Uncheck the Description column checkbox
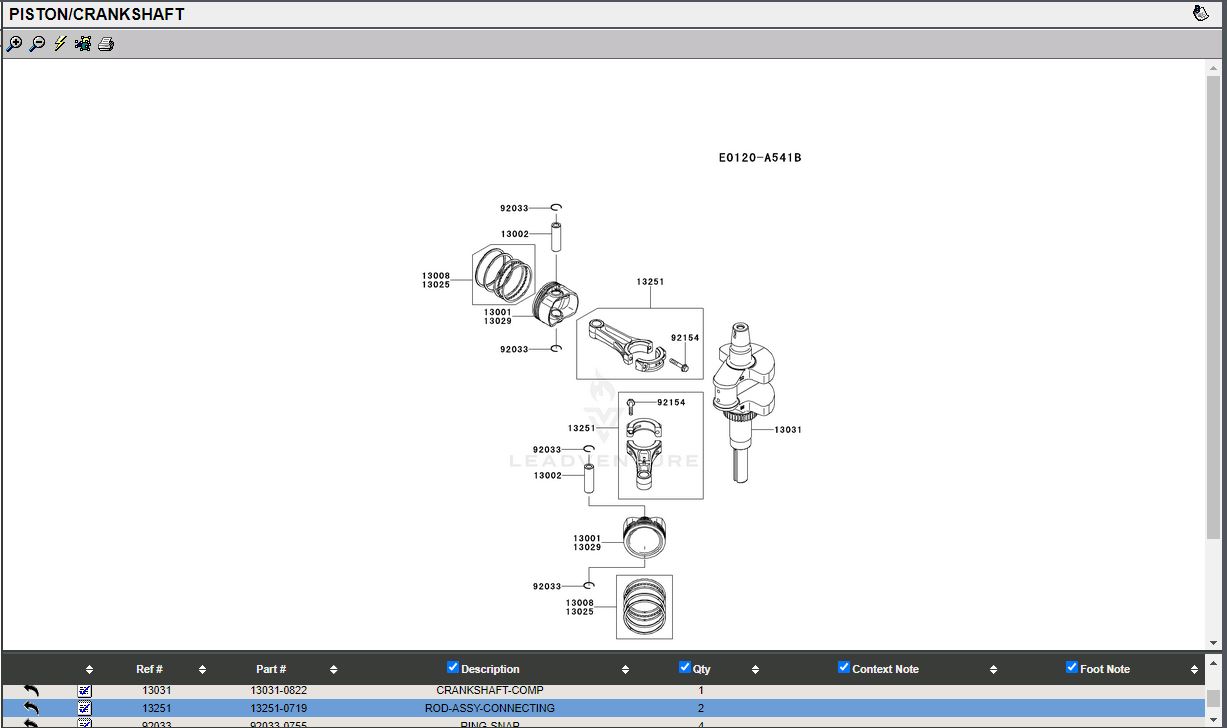The image size is (1227, 728). click(x=453, y=667)
